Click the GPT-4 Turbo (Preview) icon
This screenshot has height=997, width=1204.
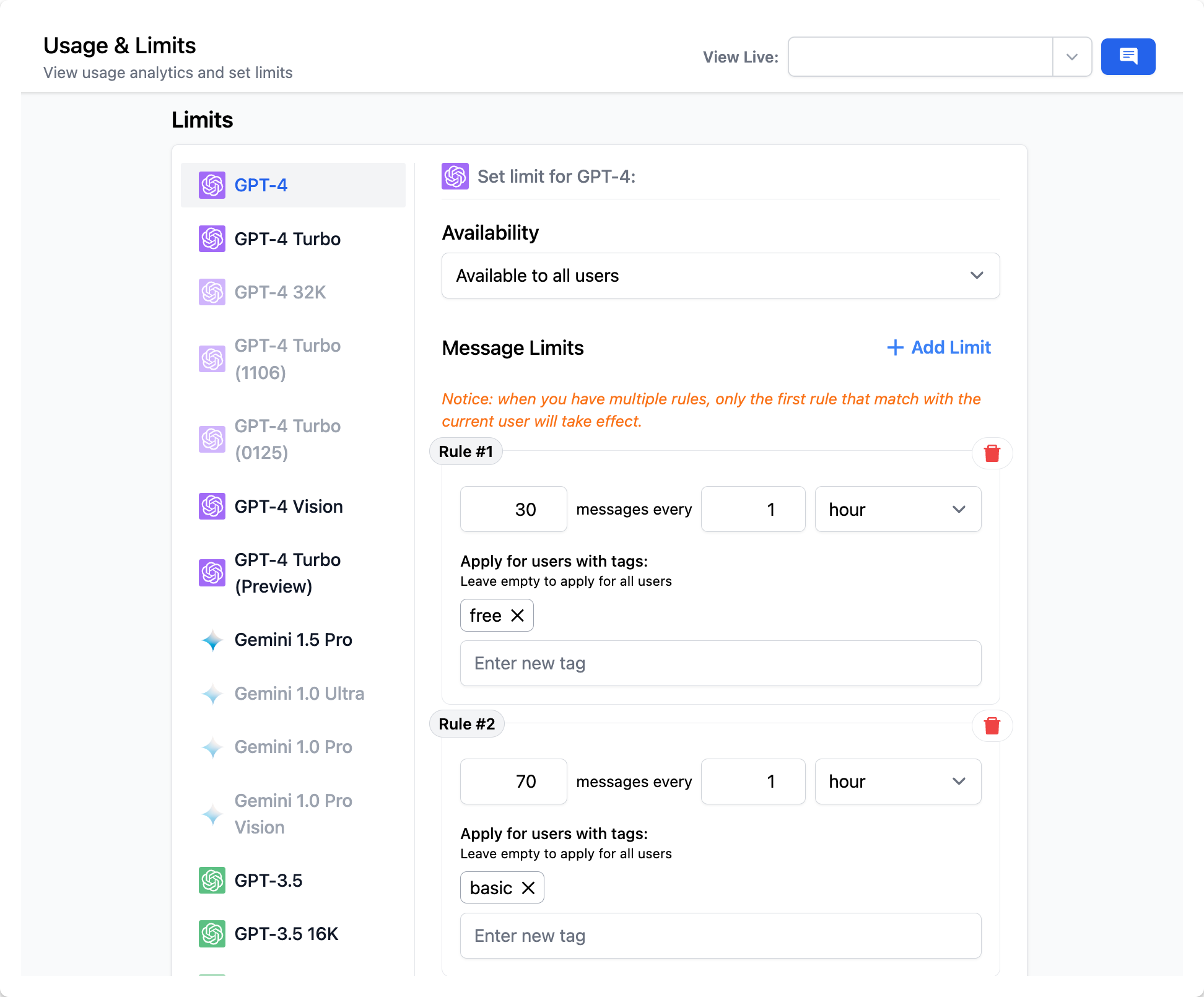coord(212,573)
